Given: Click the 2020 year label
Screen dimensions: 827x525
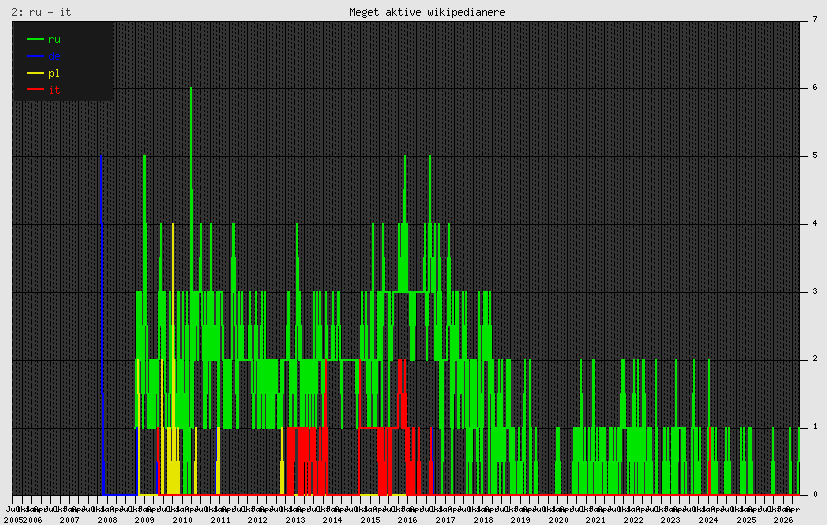Looking at the screenshot, I should point(559,520).
